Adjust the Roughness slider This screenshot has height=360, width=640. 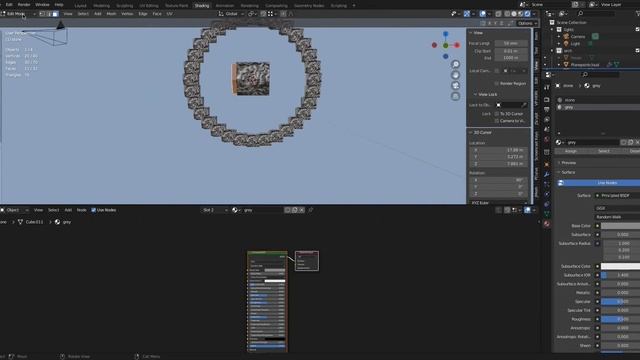click(x=620, y=319)
